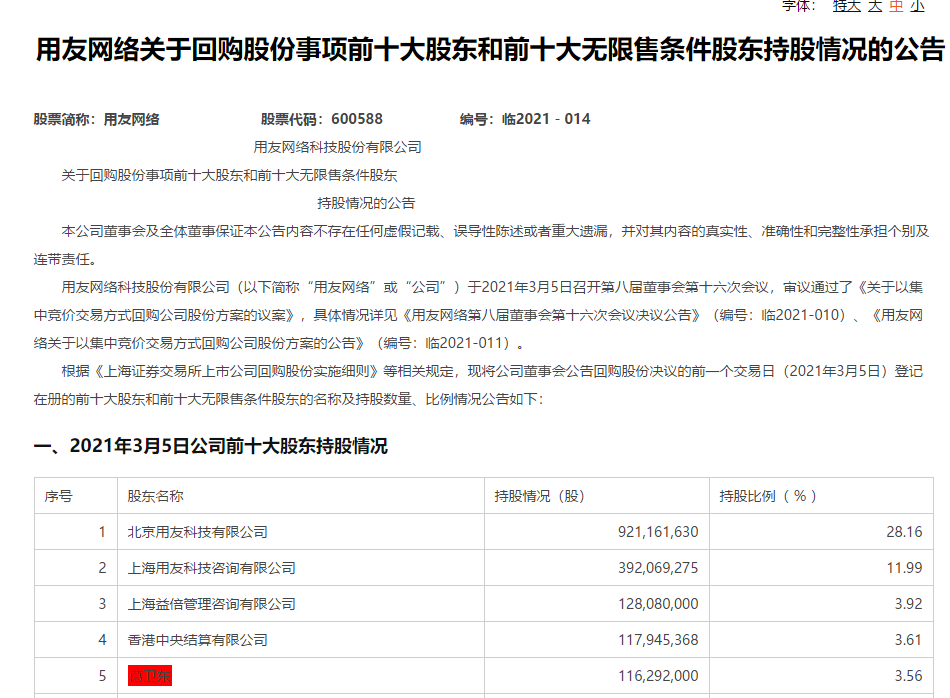Click share count 392,069,275

(658, 568)
